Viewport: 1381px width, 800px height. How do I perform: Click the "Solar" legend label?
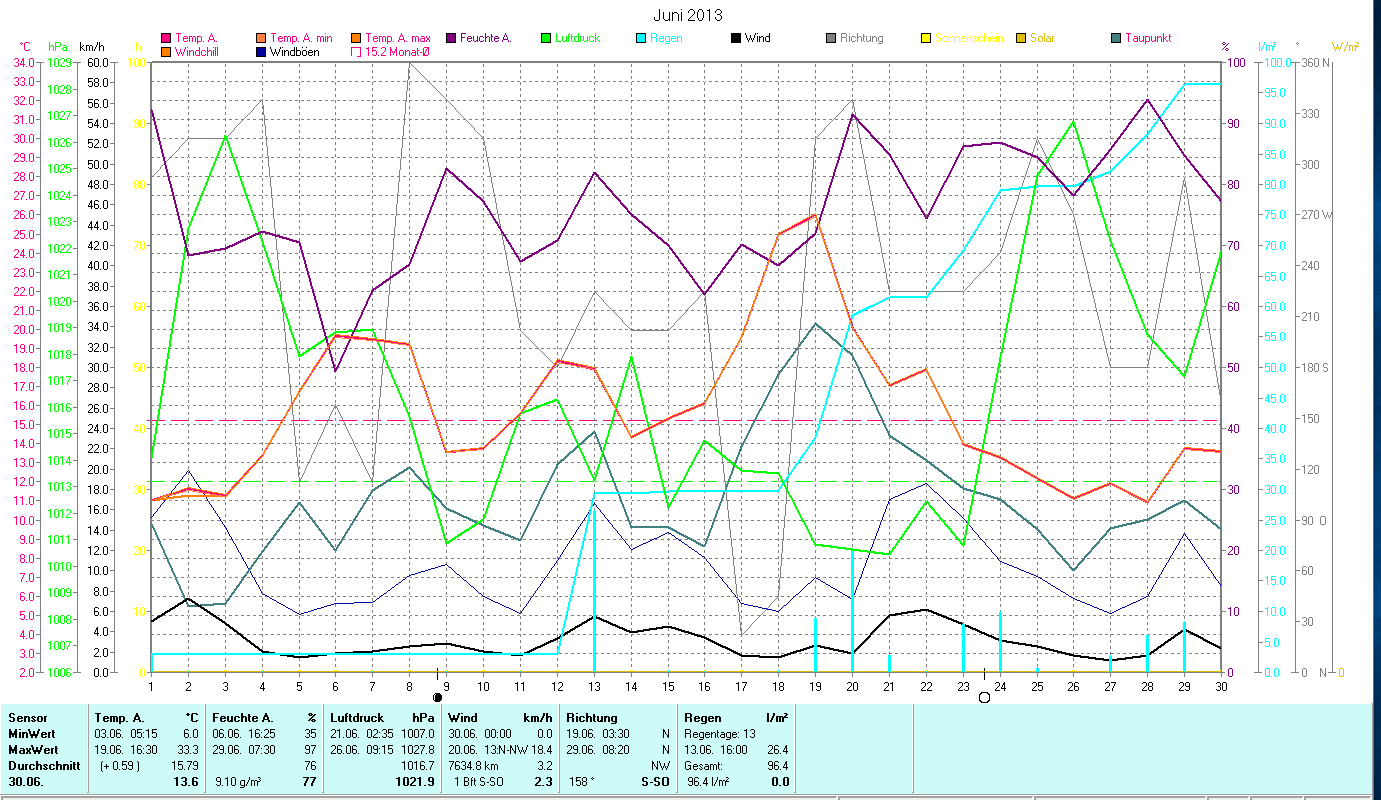(x=1043, y=38)
